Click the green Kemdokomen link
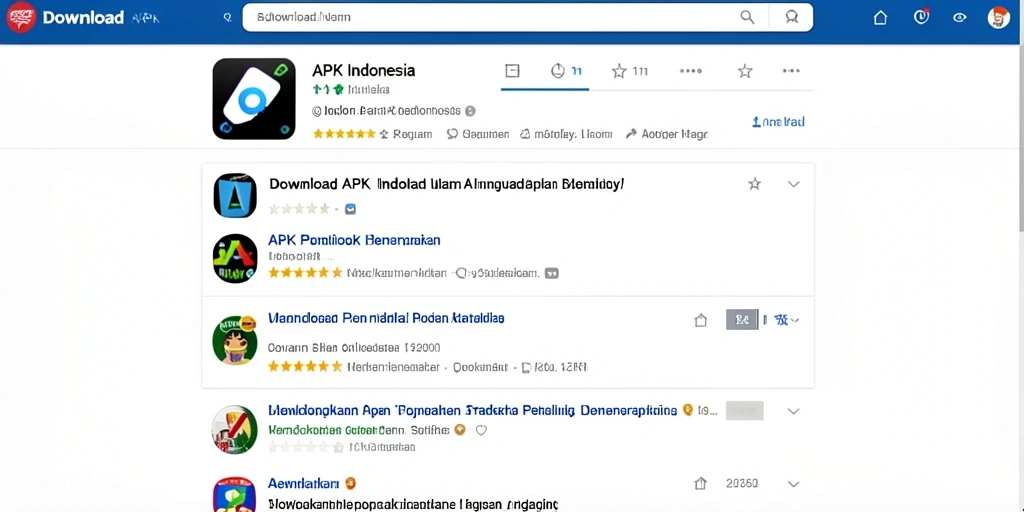 pyautogui.click(x=336, y=430)
